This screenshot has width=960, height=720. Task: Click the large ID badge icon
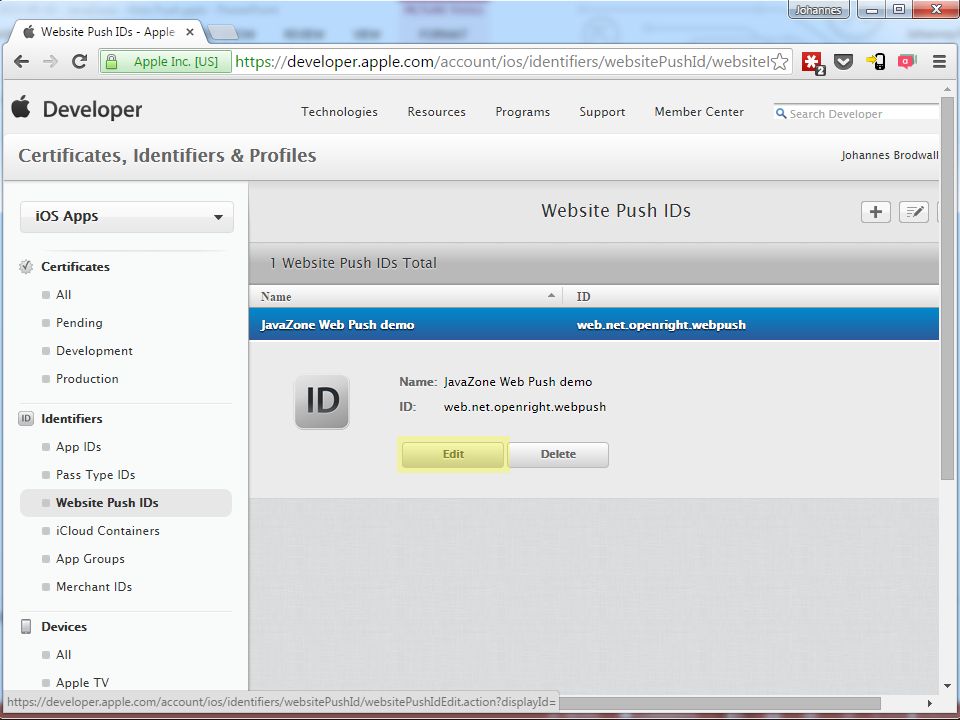click(x=322, y=402)
